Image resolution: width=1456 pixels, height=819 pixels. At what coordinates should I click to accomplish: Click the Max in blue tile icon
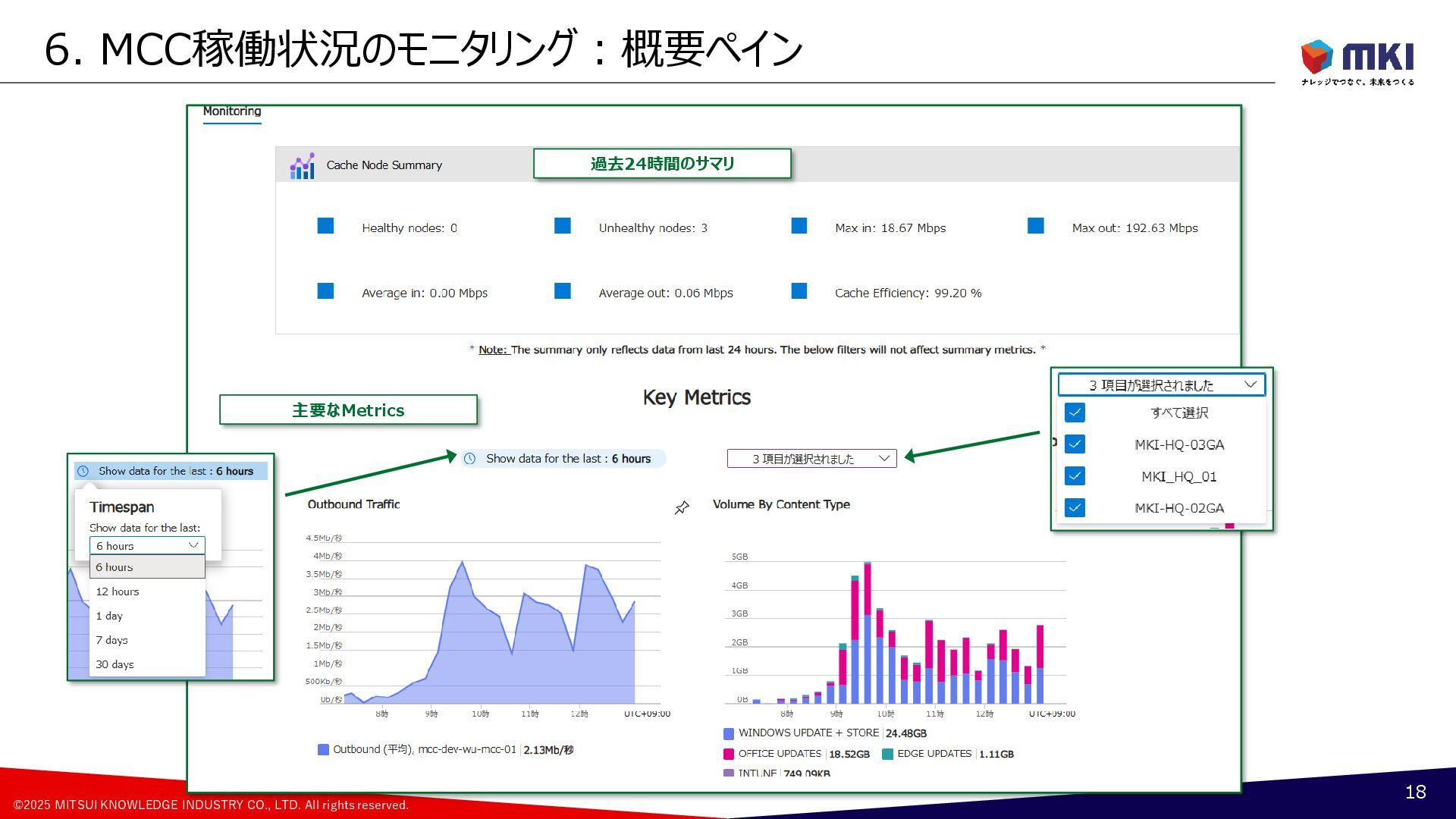click(799, 226)
